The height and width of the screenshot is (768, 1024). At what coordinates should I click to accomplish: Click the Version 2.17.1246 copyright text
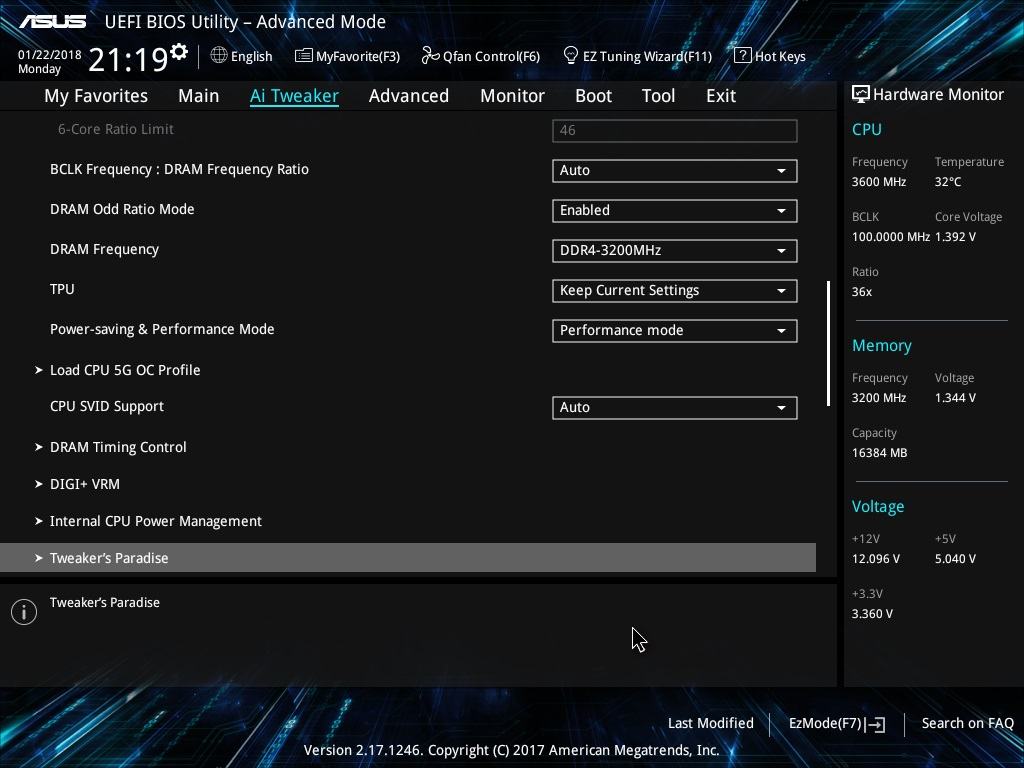pos(511,750)
